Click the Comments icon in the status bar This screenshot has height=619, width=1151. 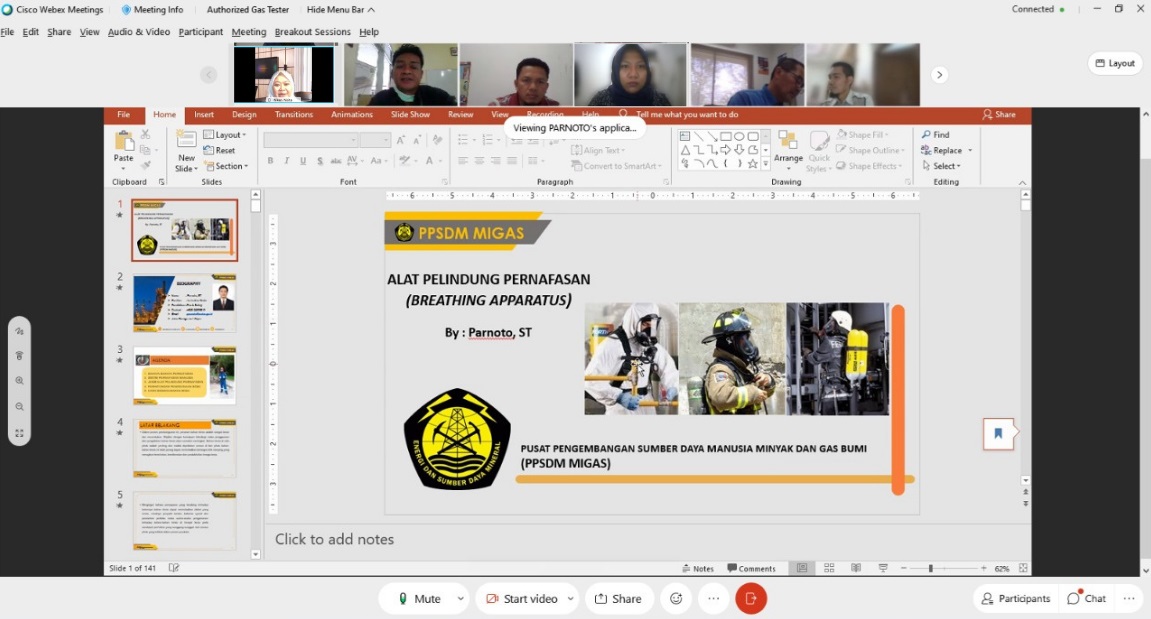pyautogui.click(x=752, y=567)
